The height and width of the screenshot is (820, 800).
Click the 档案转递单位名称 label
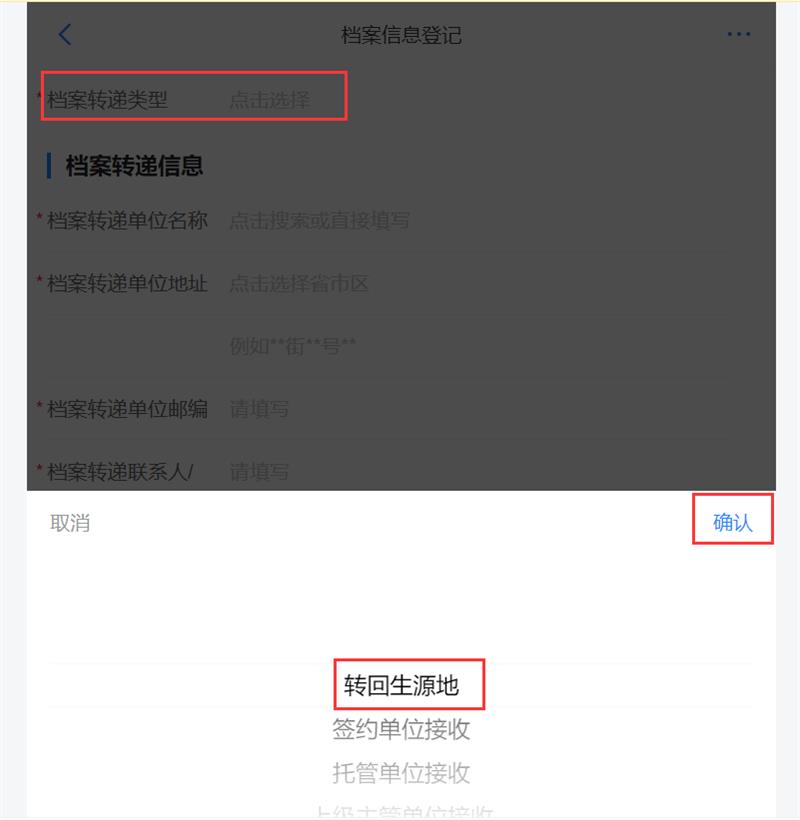127,221
